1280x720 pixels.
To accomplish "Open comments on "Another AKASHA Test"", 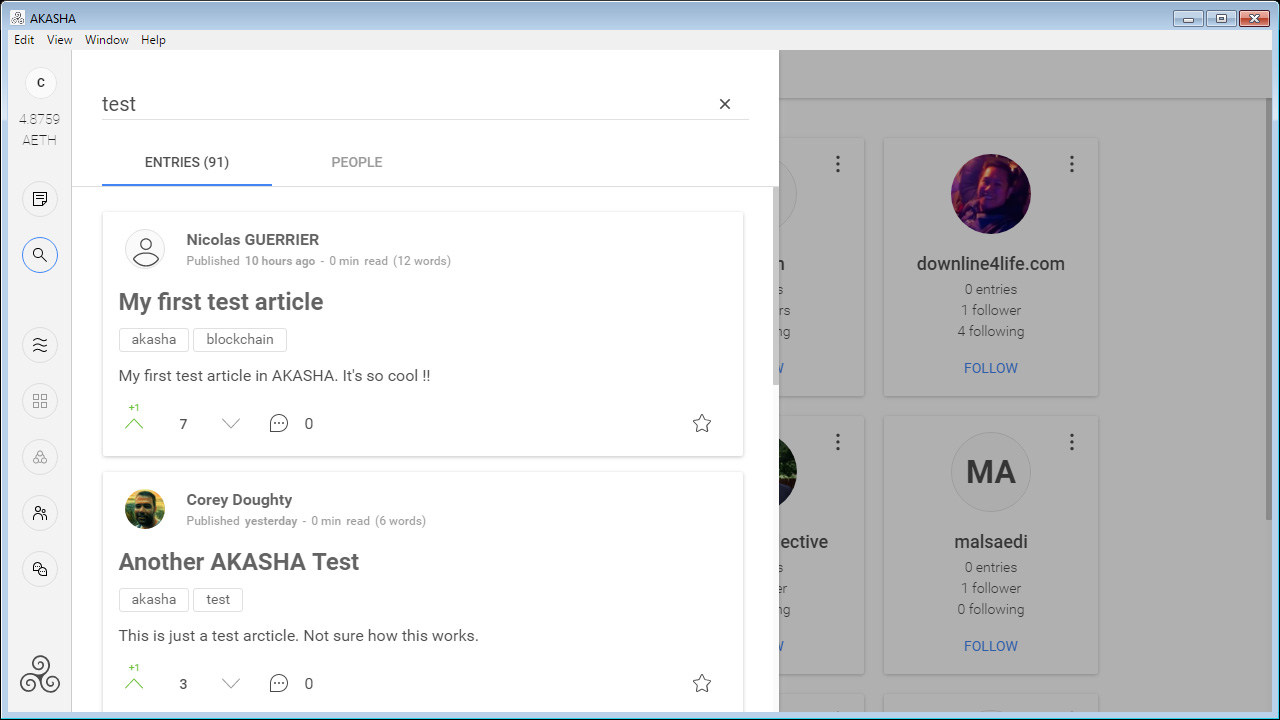I will (x=279, y=683).
